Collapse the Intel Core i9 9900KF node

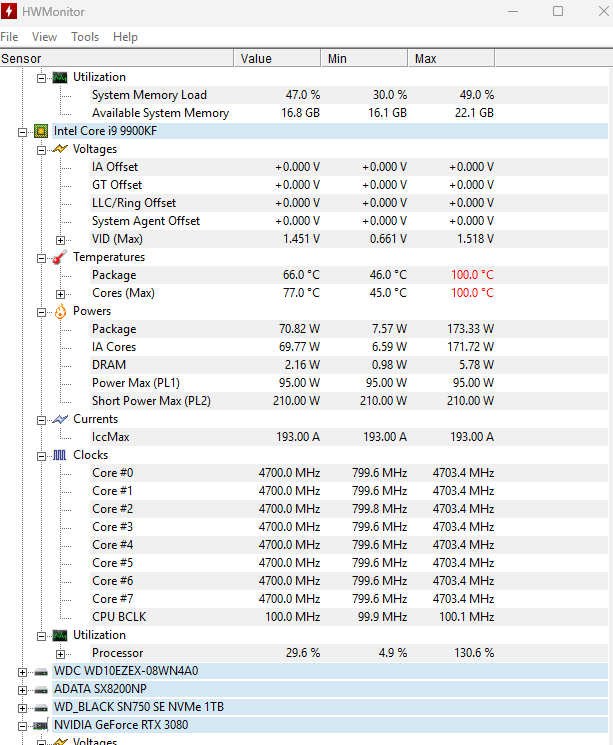tap(22, 132)
